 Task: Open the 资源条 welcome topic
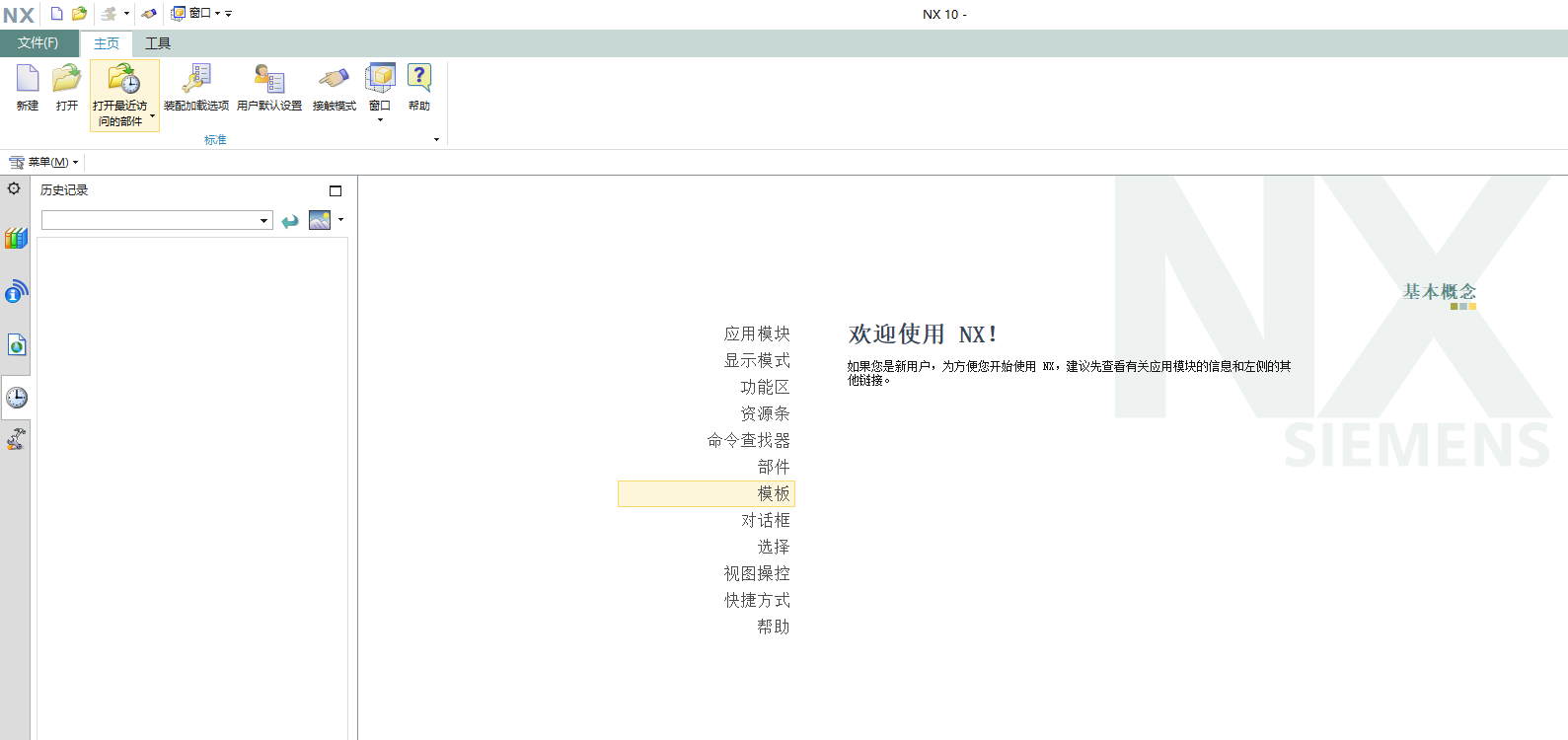pos(765,413)
